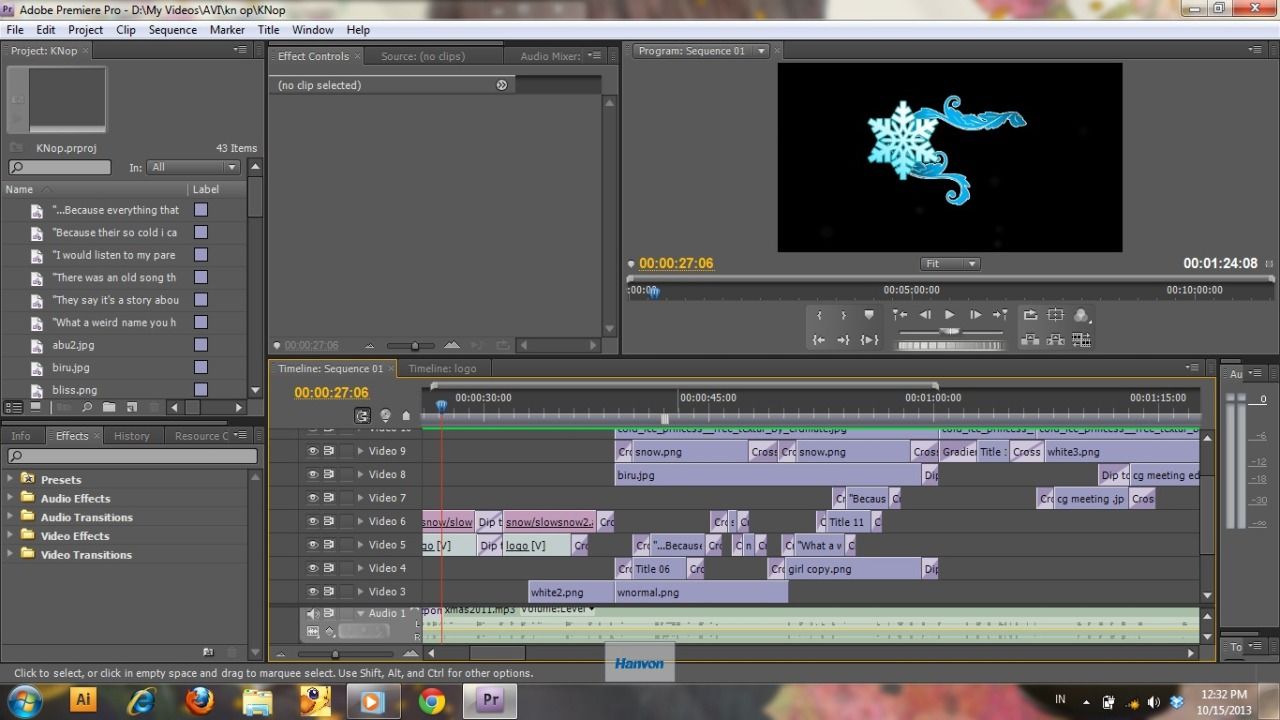
Task: Click Step Forward frame button
Action: click(x=976, y=315)
